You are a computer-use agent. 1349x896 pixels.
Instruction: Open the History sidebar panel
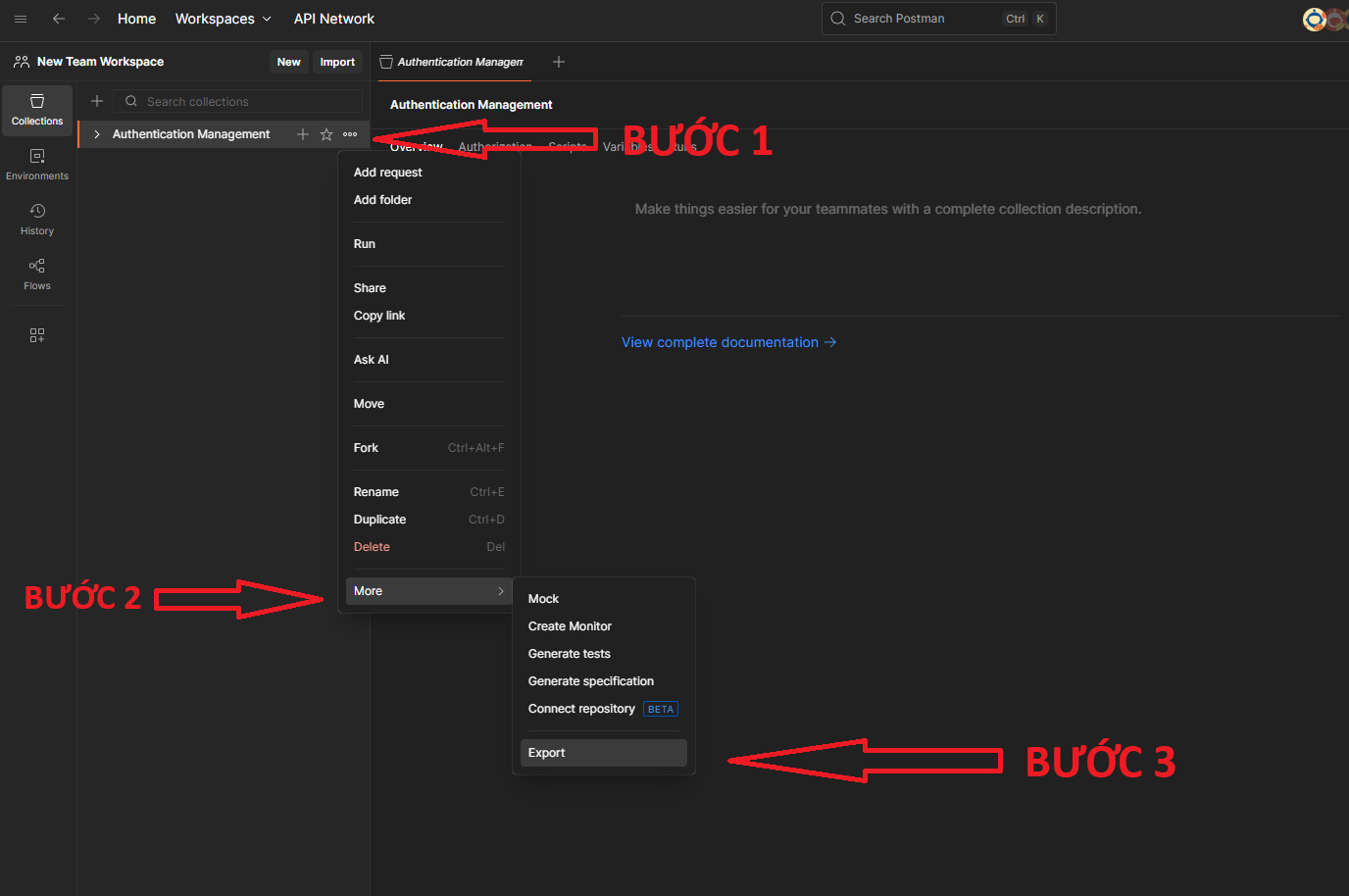pos(37,220)
